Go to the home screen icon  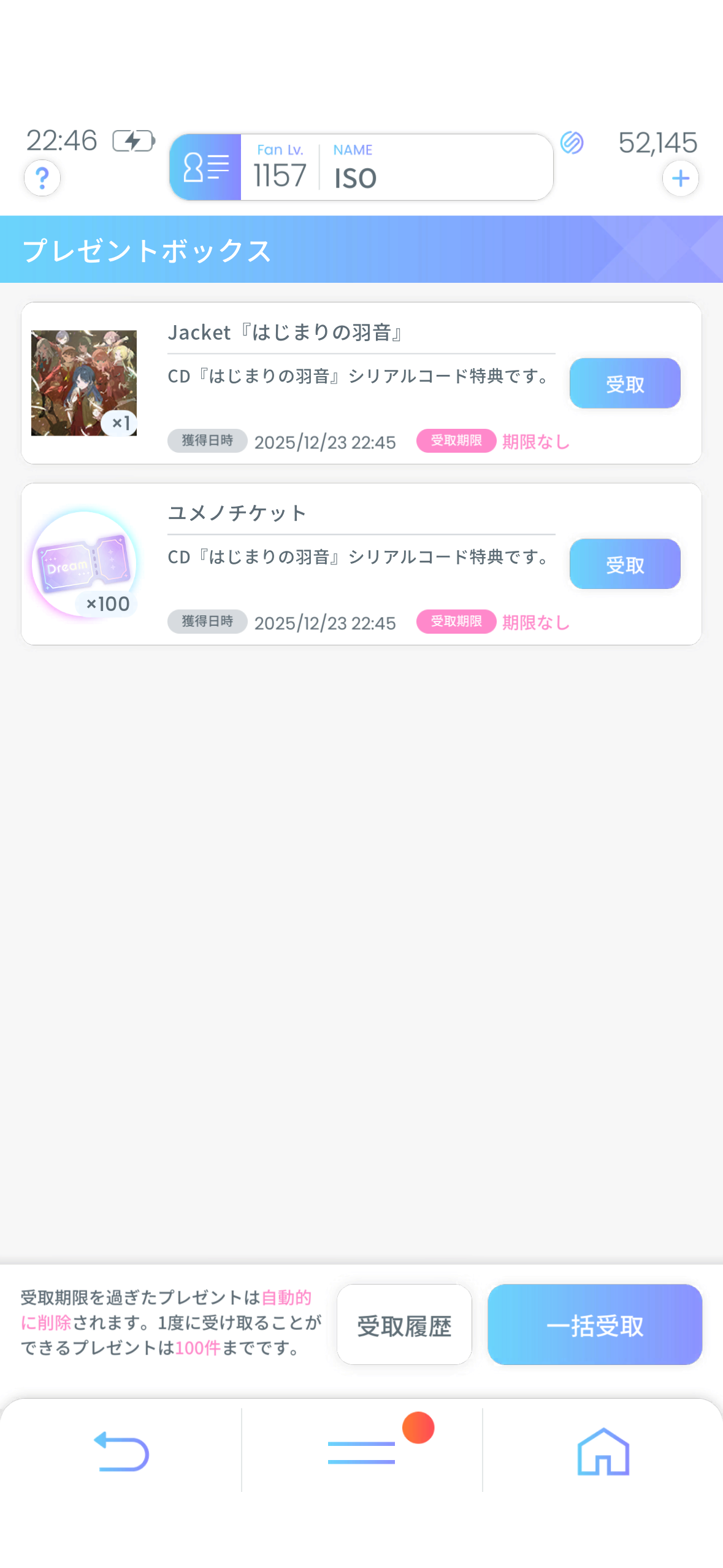point(603,1451)
